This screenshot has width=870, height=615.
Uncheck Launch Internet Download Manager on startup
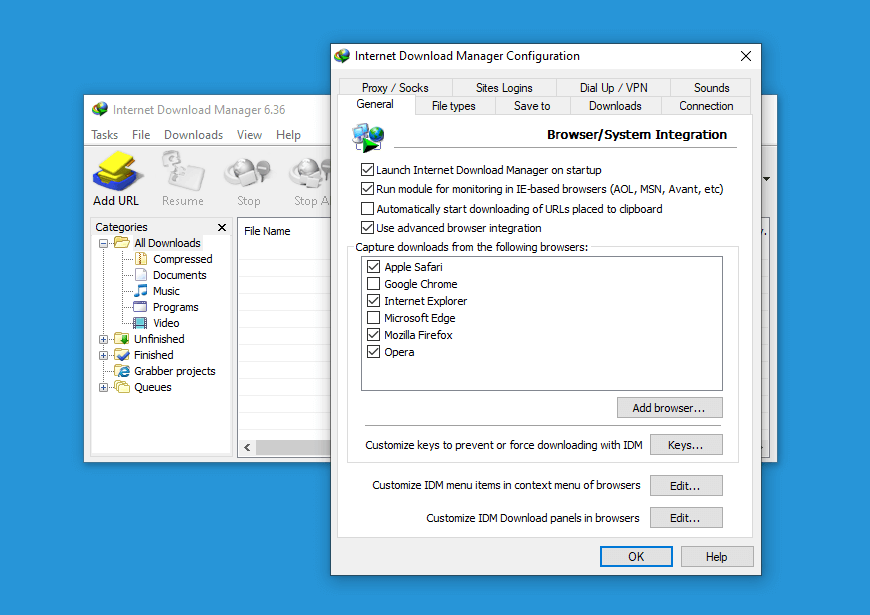click(367, 169)
